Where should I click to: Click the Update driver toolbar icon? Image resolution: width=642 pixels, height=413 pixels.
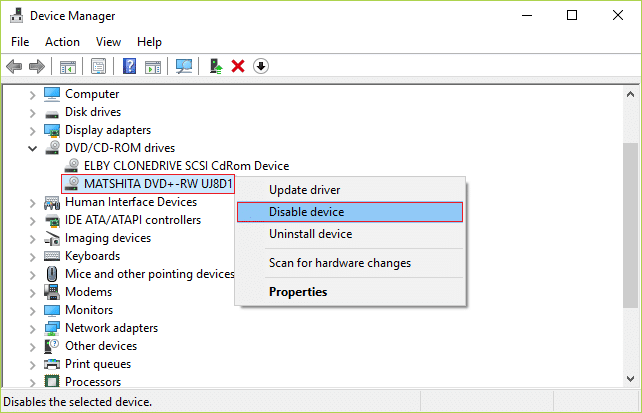click(x=215, y=67)
